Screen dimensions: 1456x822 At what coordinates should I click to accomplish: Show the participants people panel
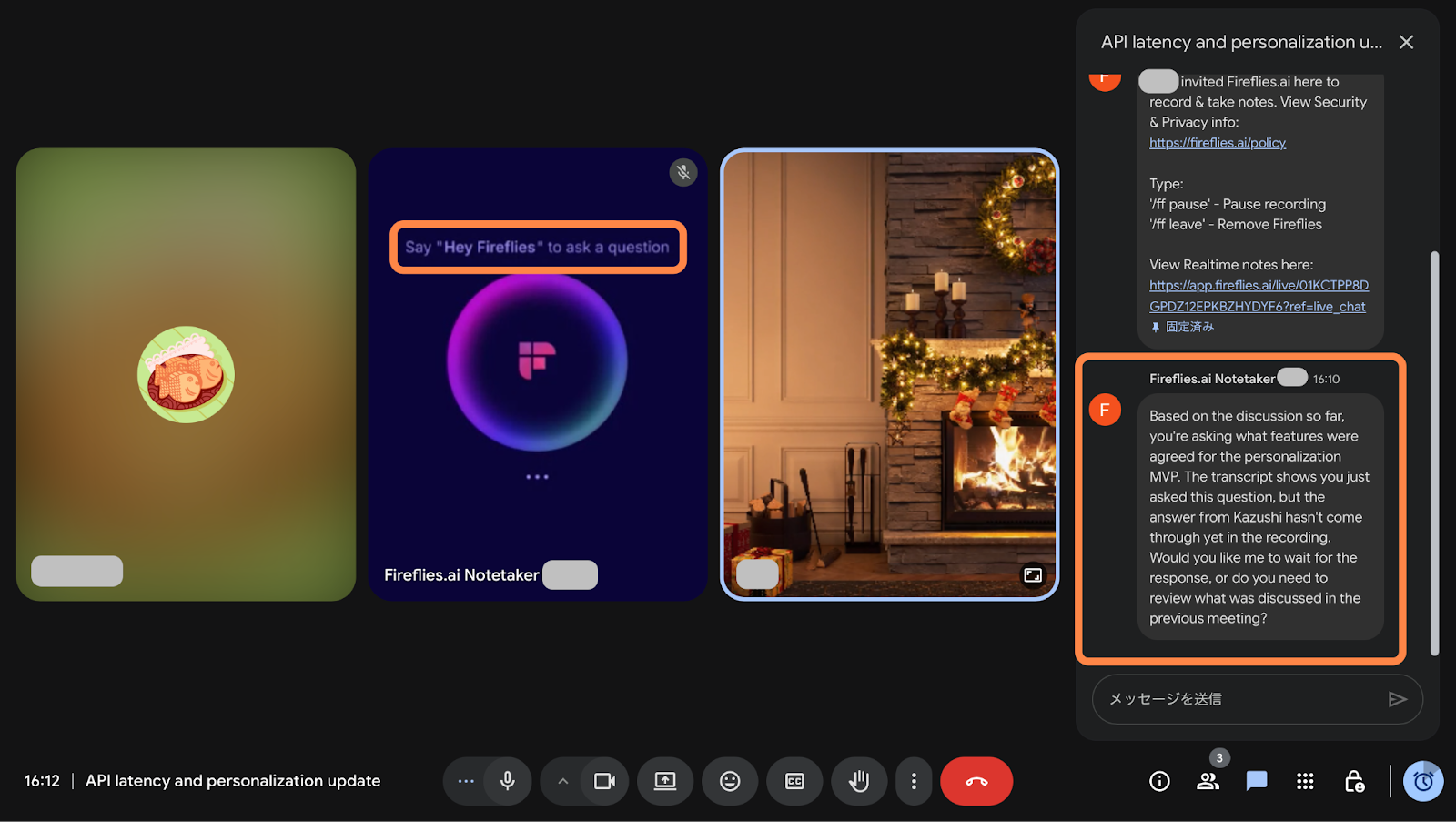pyautogui.click(x=1208, y=781)
